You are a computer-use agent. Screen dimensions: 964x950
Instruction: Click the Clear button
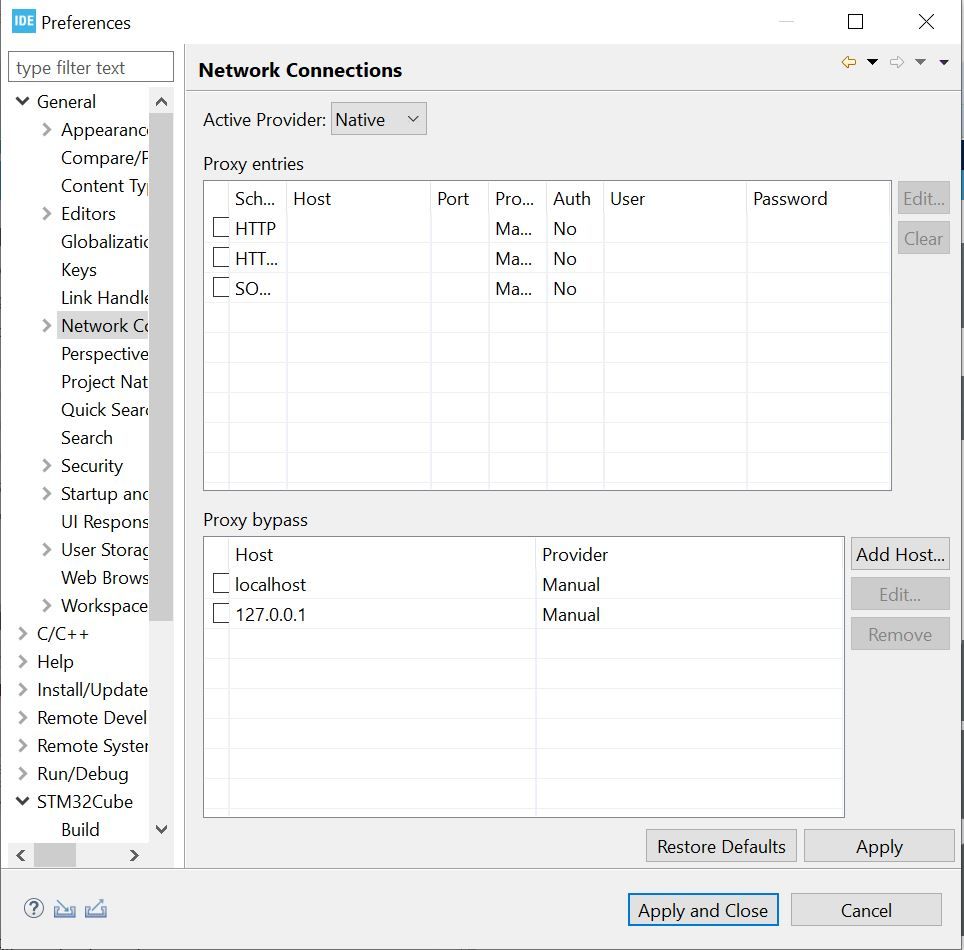pyautogui.click(x=923, y=238)
